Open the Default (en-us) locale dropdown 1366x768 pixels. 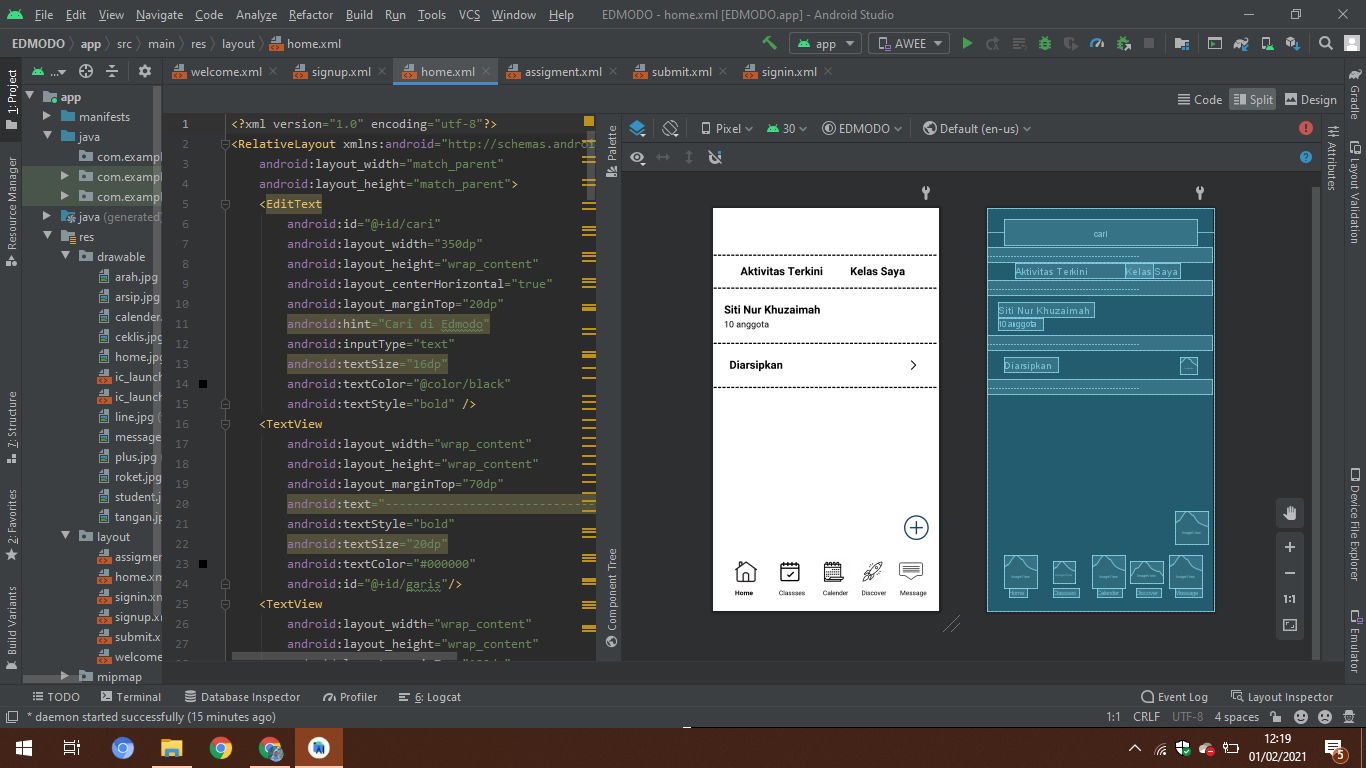click(977, 128)
